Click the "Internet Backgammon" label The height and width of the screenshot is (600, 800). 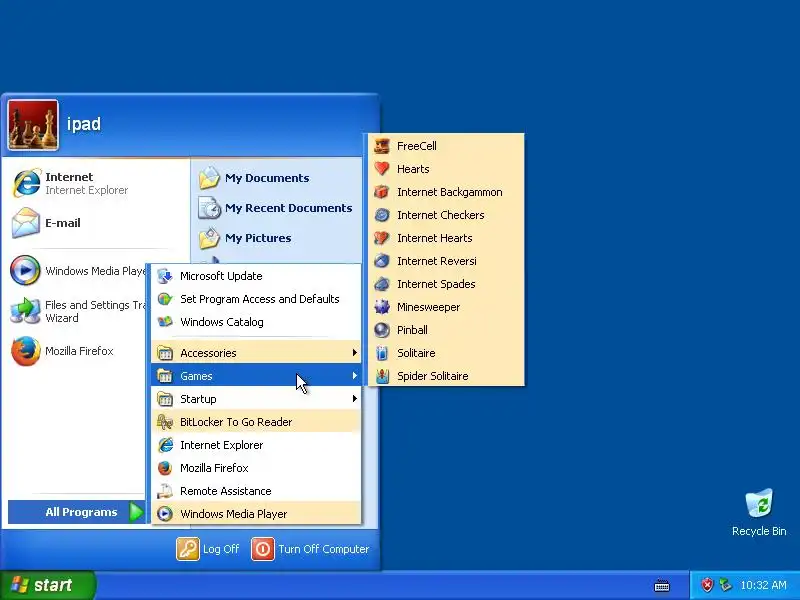click(x=449, y=192)
